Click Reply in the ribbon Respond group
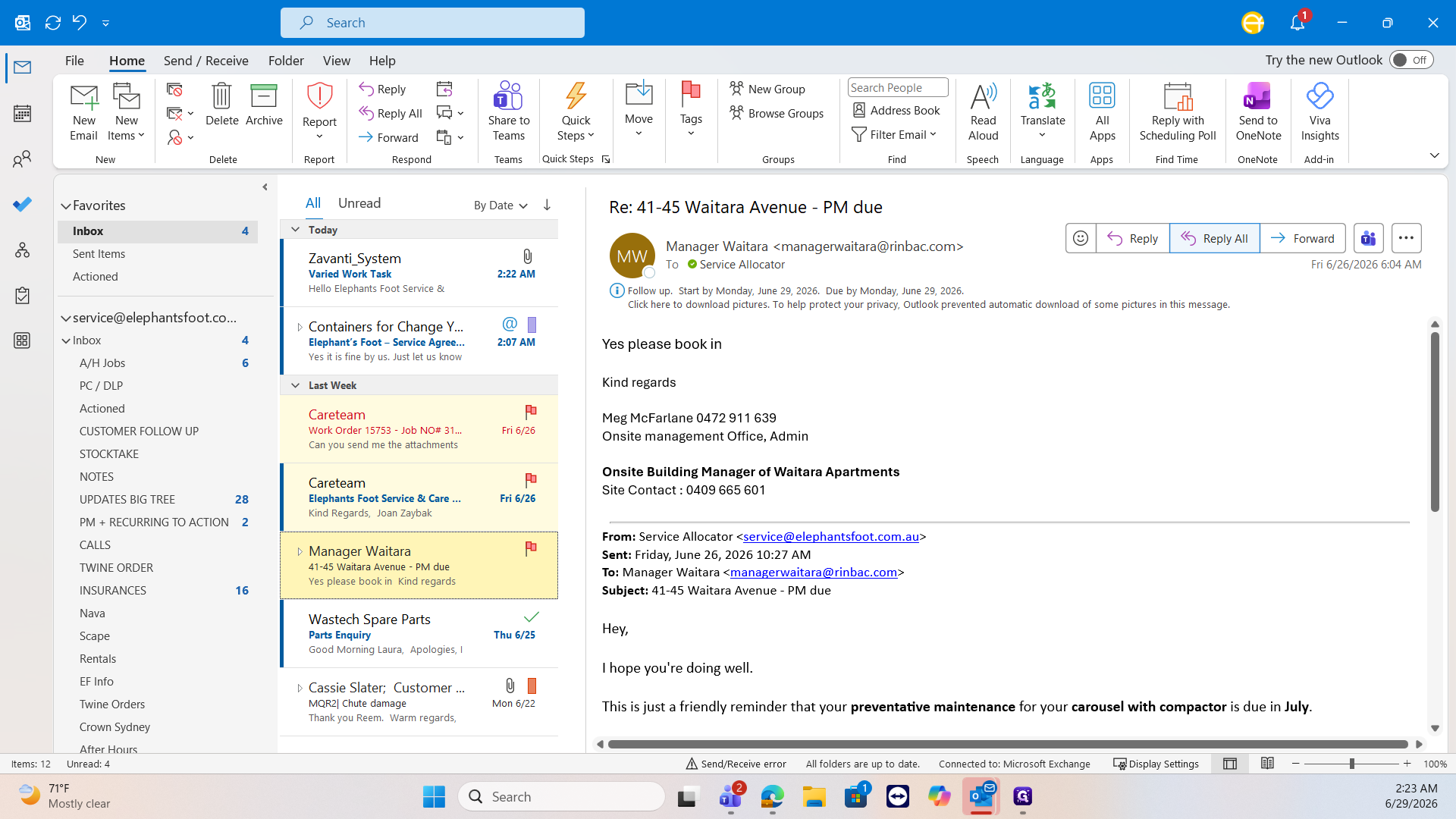The width and height of the screenshot is (1456, 819). point(383,89)
